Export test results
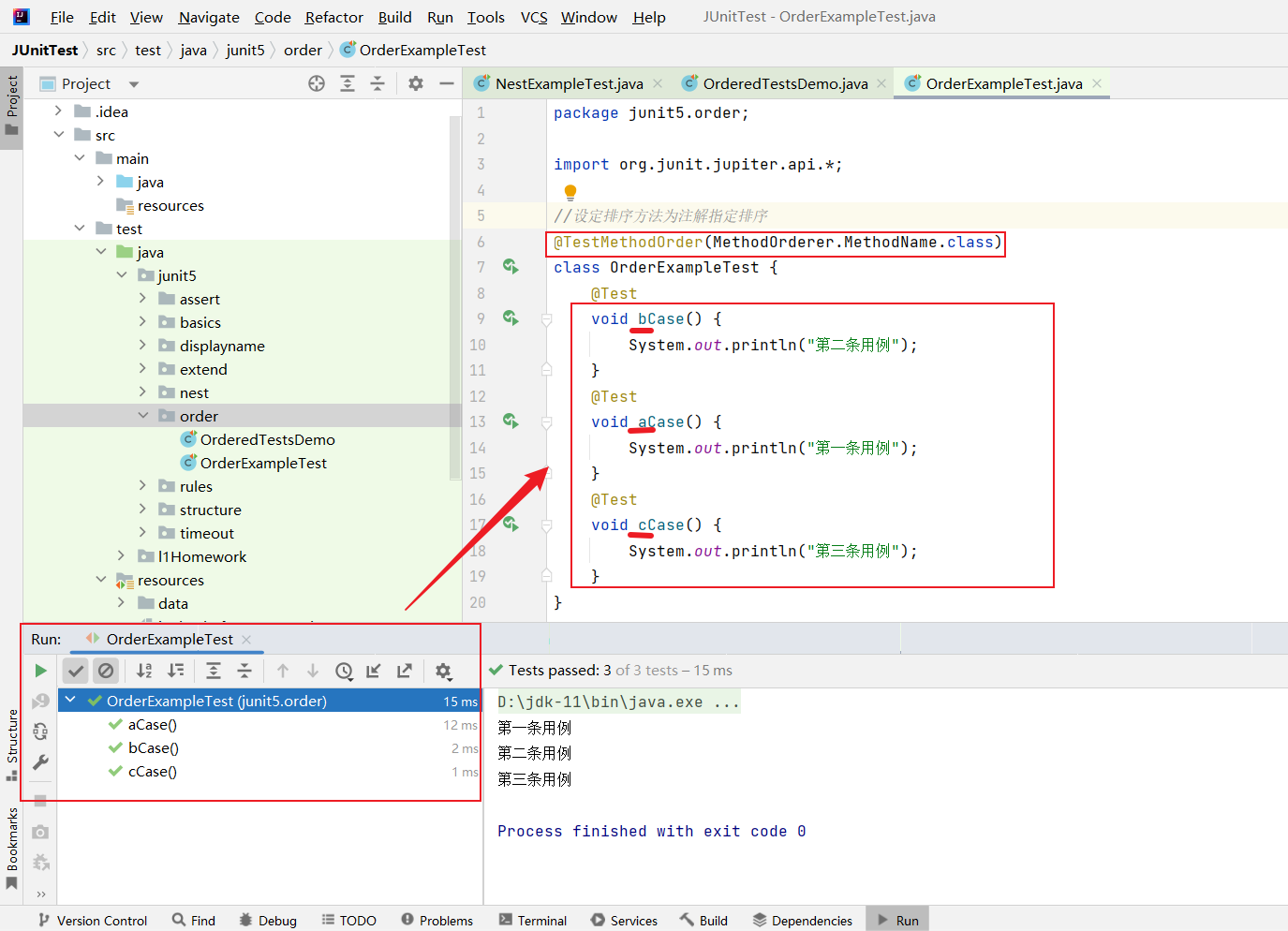The height and width of the screenshot is (931, 1288). click(x=405, y=671)
